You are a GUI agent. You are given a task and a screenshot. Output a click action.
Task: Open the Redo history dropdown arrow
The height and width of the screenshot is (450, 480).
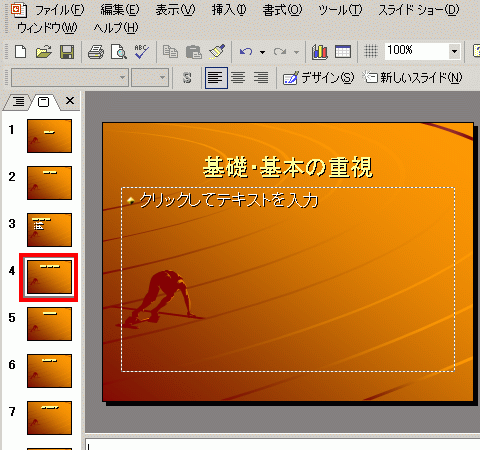pos(296,52)
